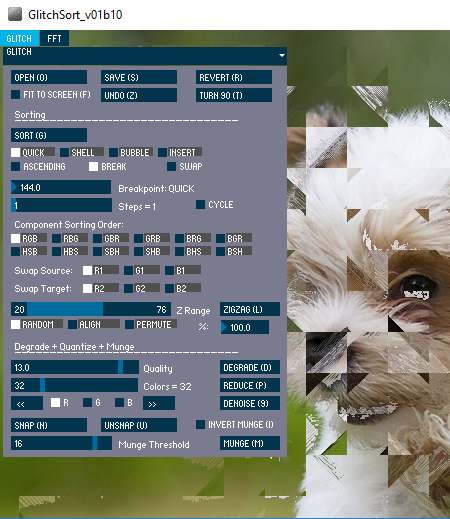Toggle the CYCLE checkbox
The width and height of the screenshot is (450, 519).
pyautogui.click(x=200, y=204)
